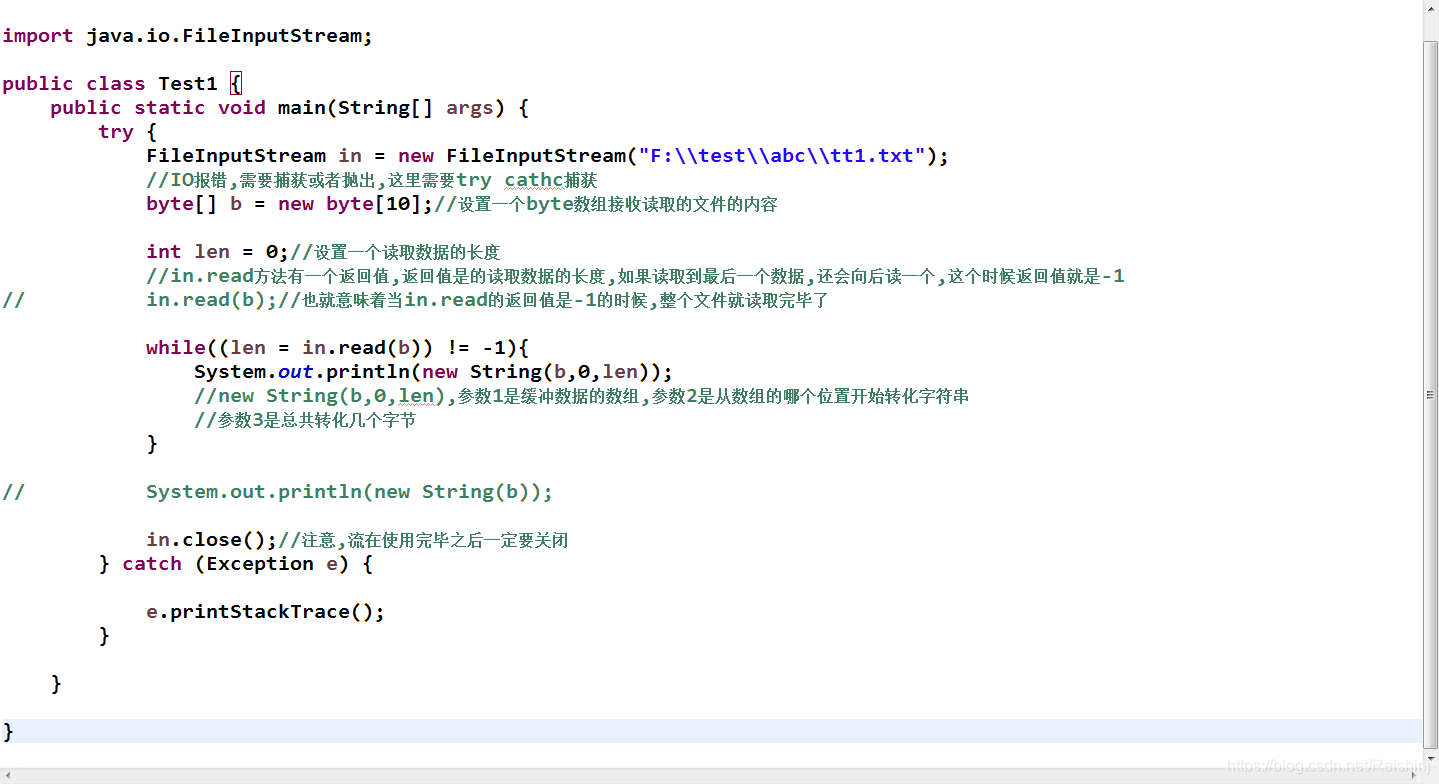The image size is (1439, 784).
Task: Click the comment //设置一个byte数组接收读取的文件的内容
Action: tap(606, 204)
